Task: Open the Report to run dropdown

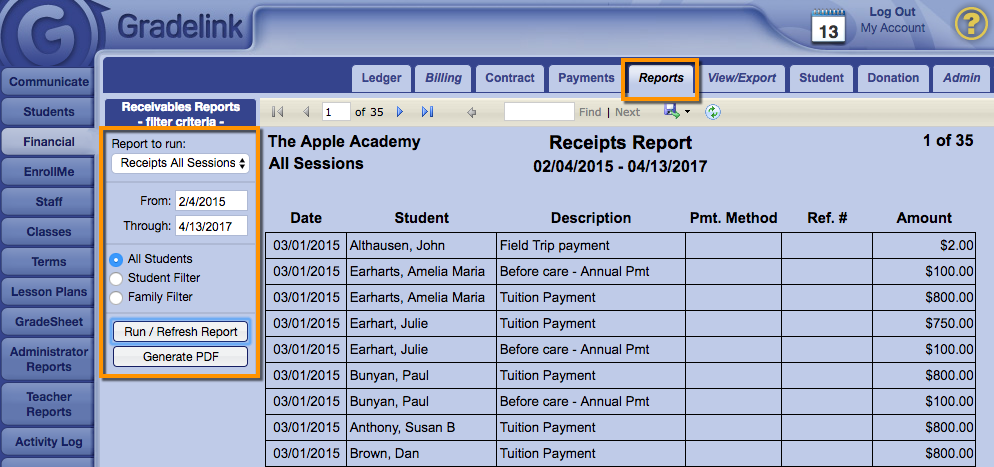Action: pyautogui.click(x=180, y=163)
